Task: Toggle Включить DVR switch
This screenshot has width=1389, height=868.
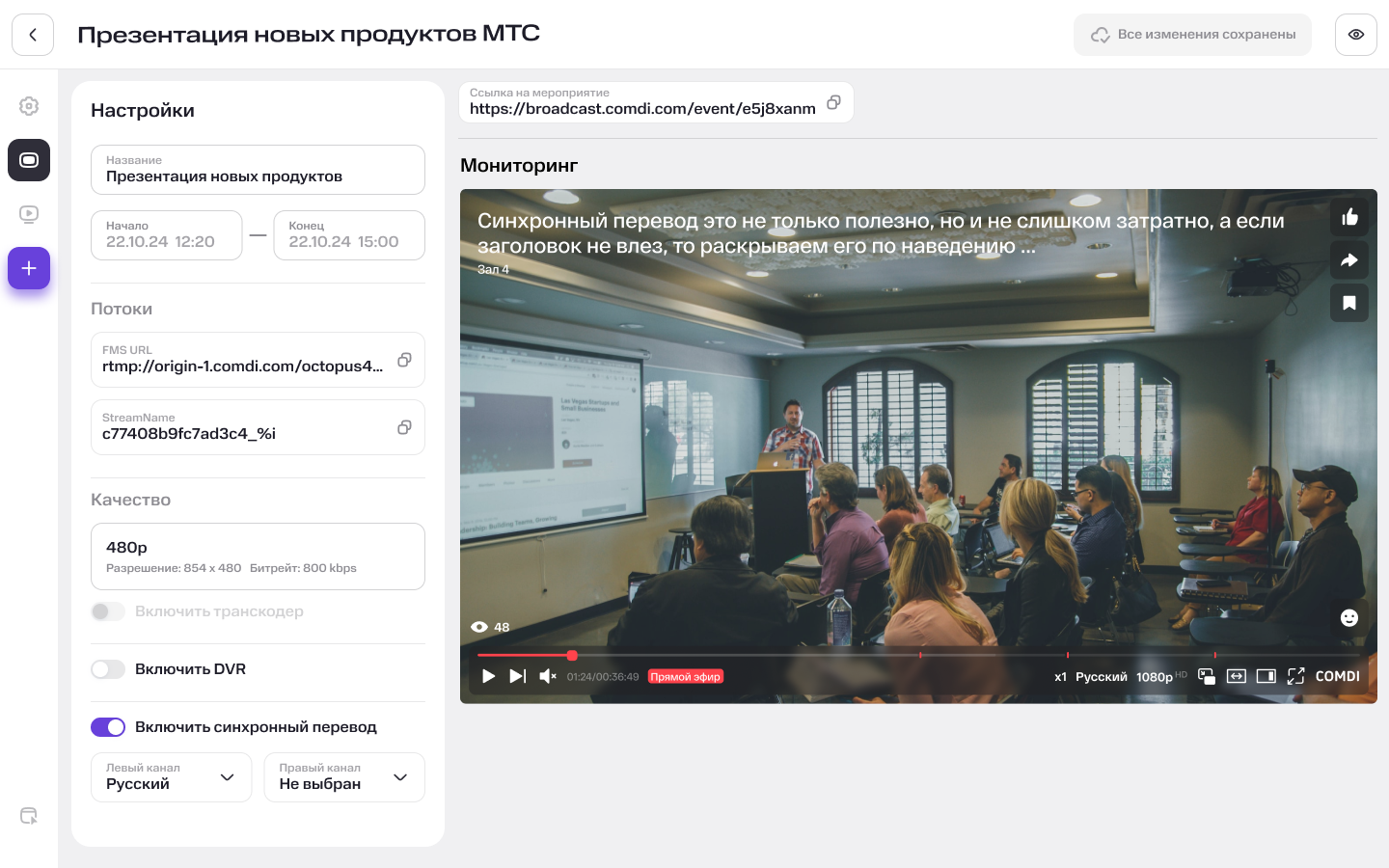Action: (x=108, y=669)
